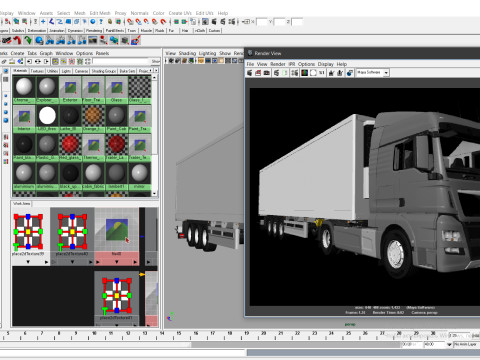The image size is (480, 360).
Task: Click the 1:1 real size button
Action: 322,73
